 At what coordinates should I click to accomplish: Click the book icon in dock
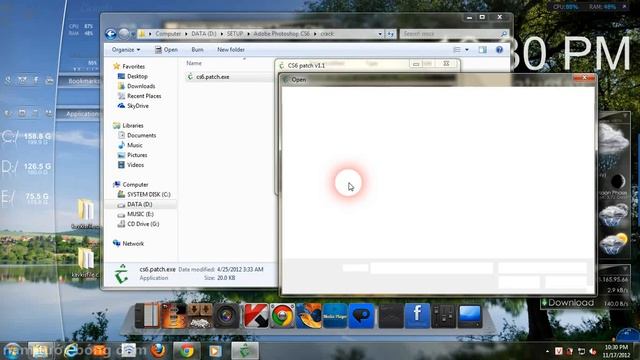pos(147,316)
